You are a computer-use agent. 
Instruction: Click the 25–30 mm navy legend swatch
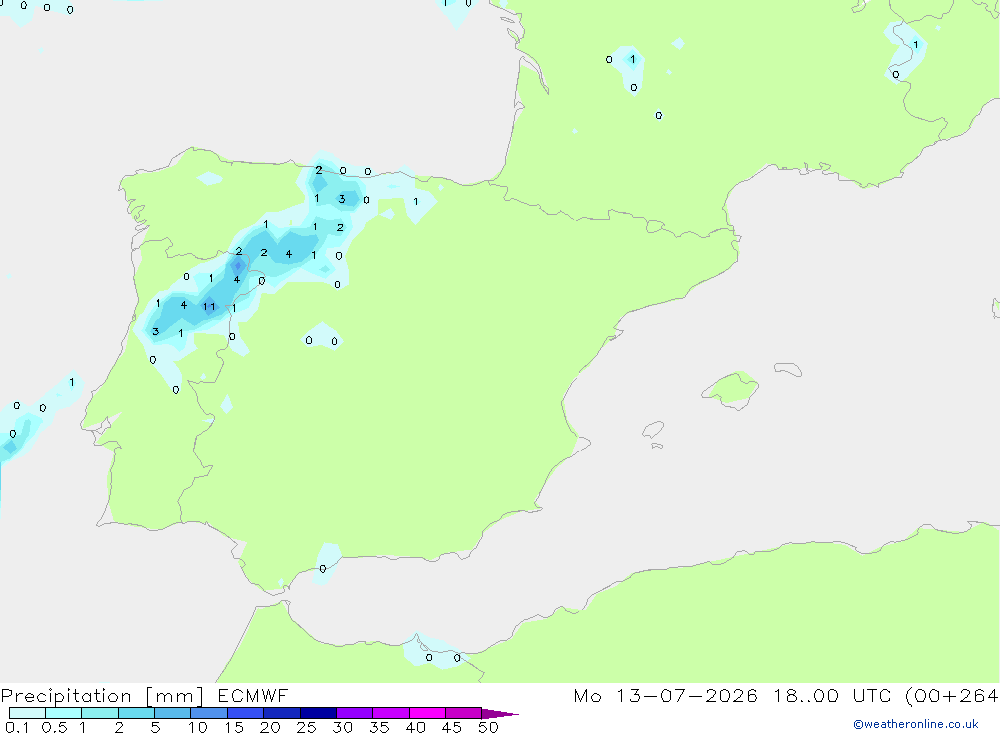pyautogui.click(x=318, y=713)
